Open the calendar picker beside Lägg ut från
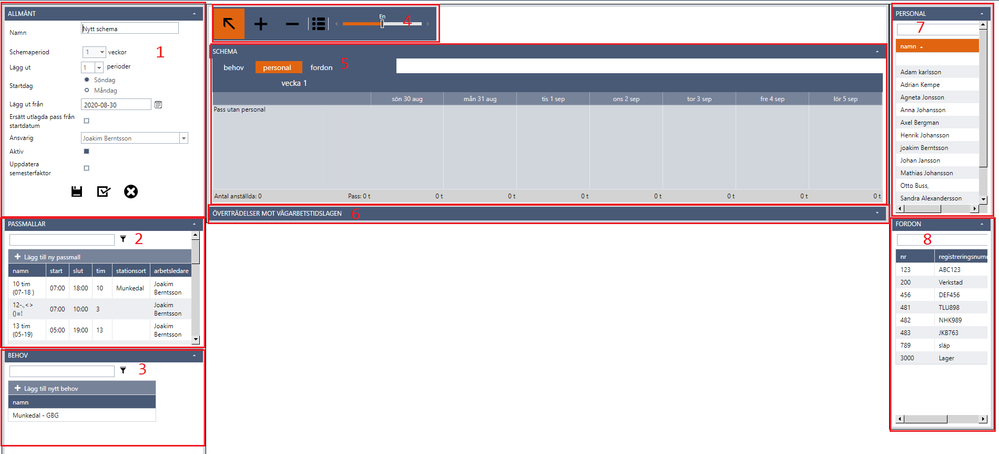 (x=159, y=104)
